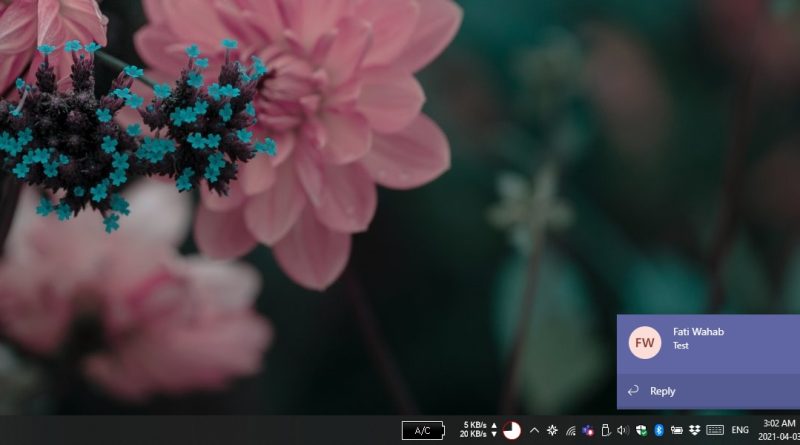Image resolution: width=800 pixels, height=445 pixels.
Task: Expand the hidden tray icons chevron
Action: [x=534, y=431]
